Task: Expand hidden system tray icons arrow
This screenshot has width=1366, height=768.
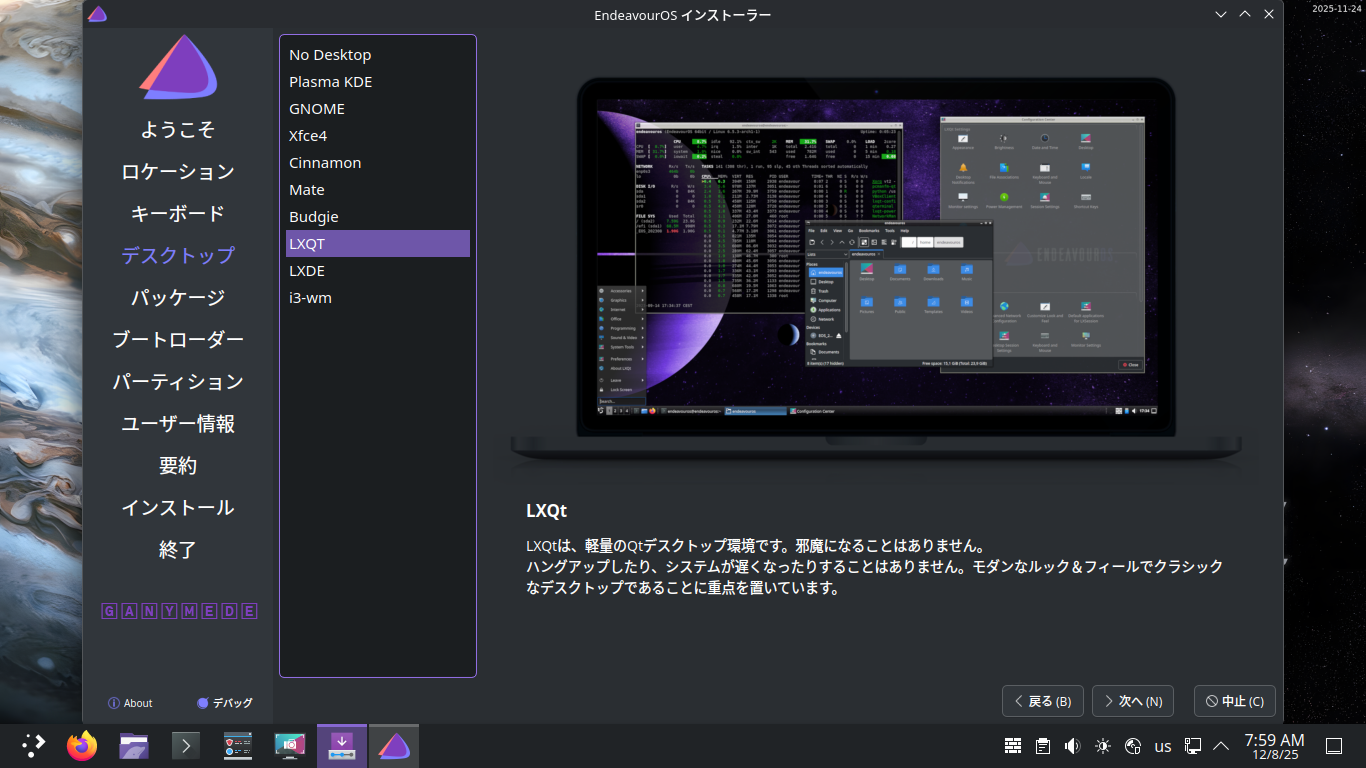Action: pyautogui.click(x=1221, y=746)
